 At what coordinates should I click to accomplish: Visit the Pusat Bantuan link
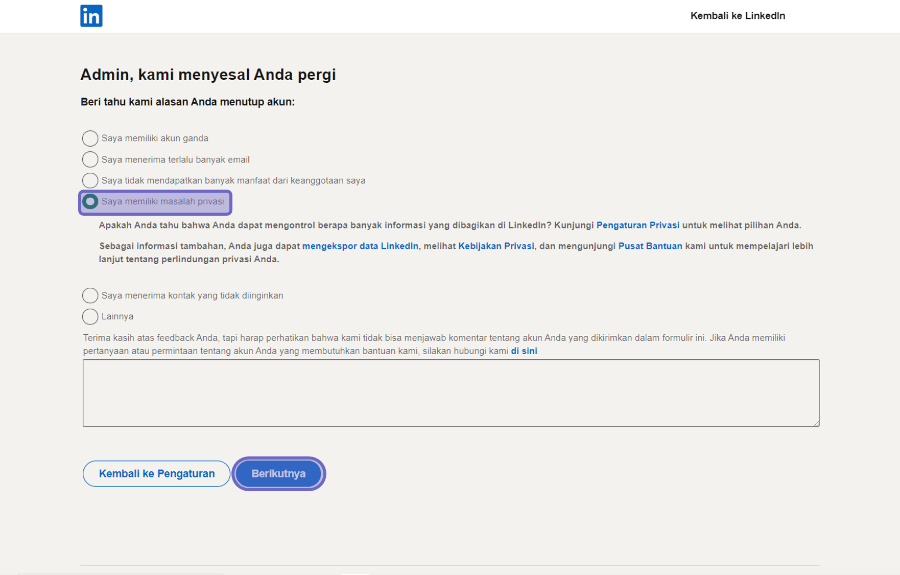650,246
